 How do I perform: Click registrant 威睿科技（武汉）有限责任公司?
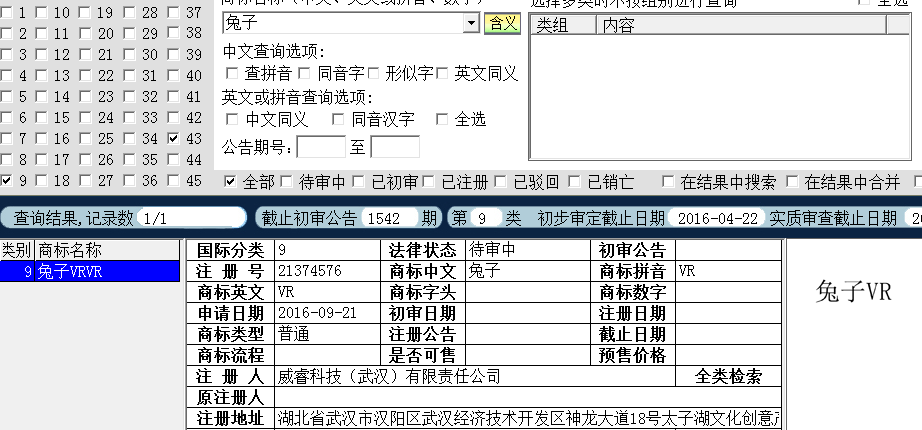(389, 376)
